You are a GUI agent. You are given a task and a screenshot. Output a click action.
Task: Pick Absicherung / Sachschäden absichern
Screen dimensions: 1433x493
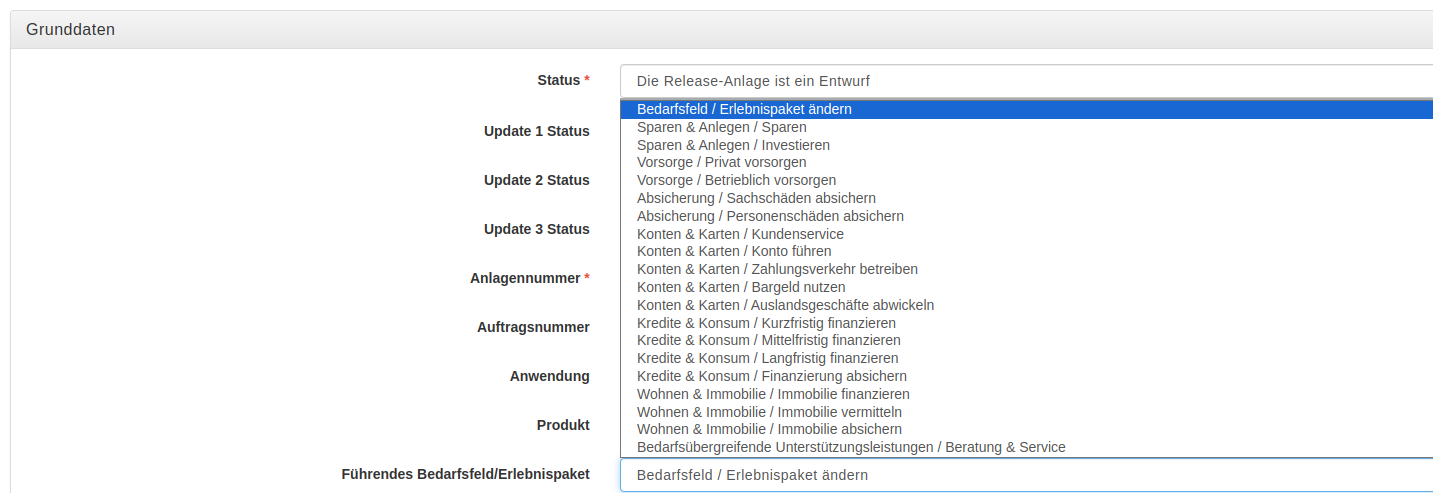[x=1026, y=198]
